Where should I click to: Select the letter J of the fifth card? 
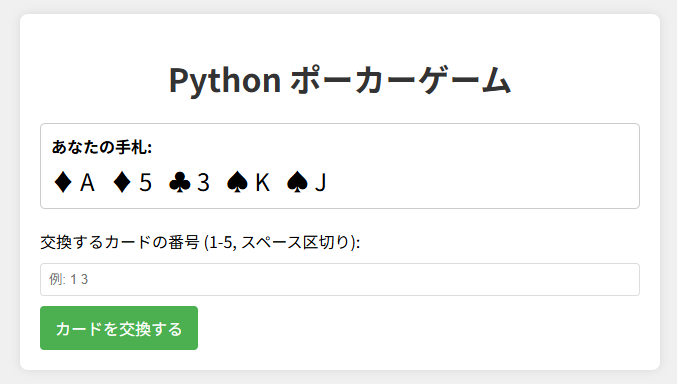(320, 183)
